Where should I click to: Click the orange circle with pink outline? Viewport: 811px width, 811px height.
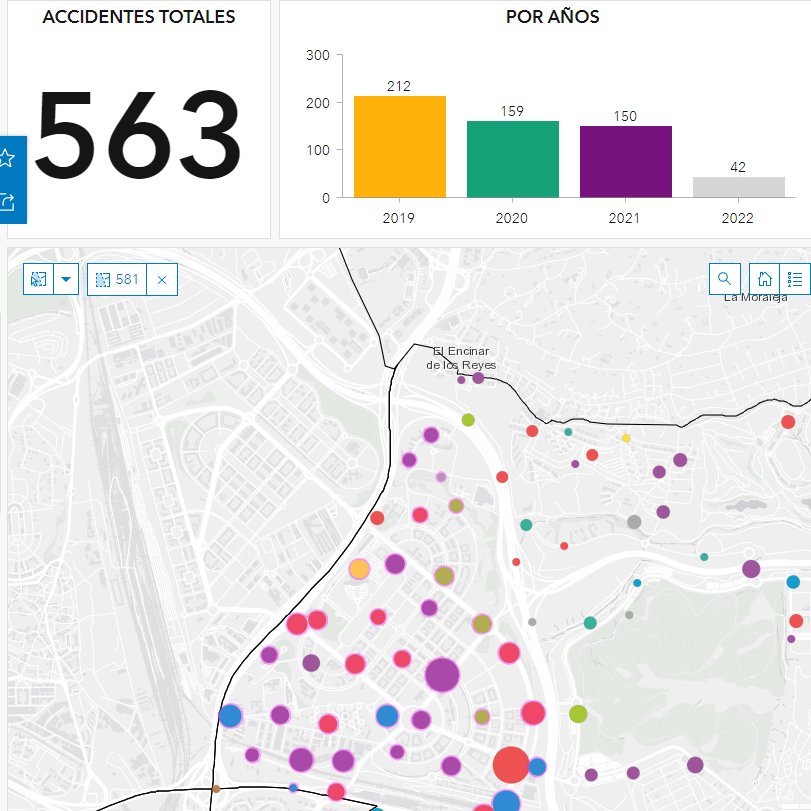pyautogui.click(x=359, y=569)
